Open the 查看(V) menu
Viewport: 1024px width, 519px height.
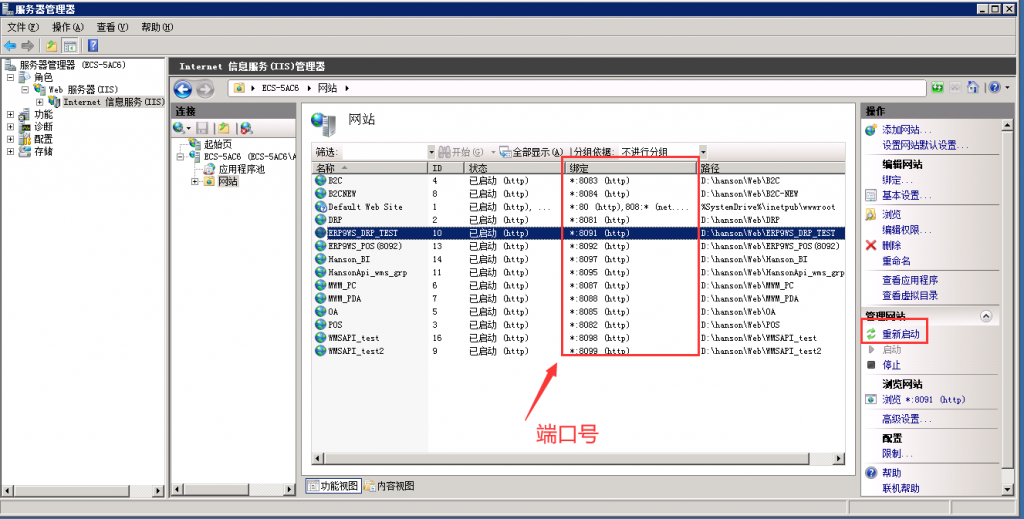click(x=112, y=27)
